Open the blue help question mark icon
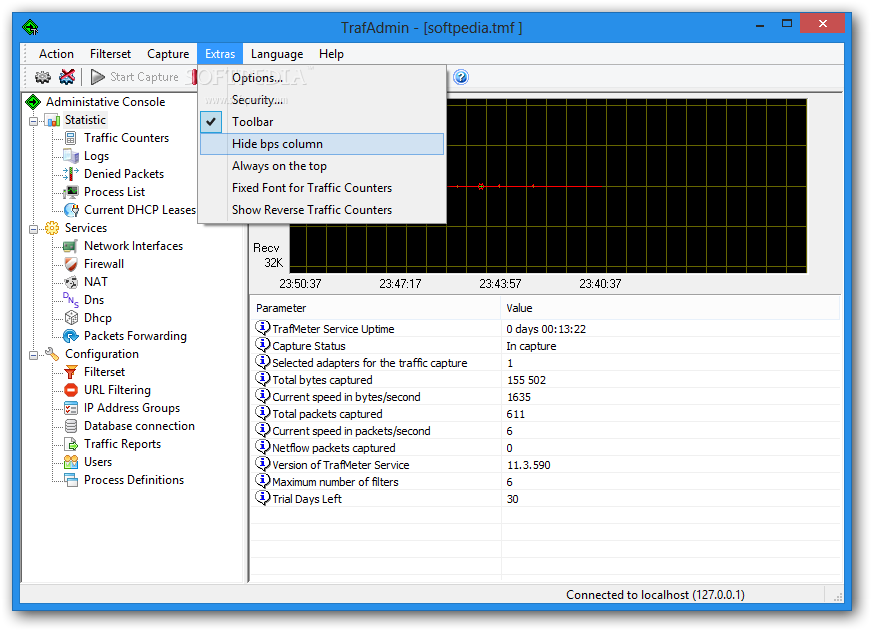 pos(460,77)
